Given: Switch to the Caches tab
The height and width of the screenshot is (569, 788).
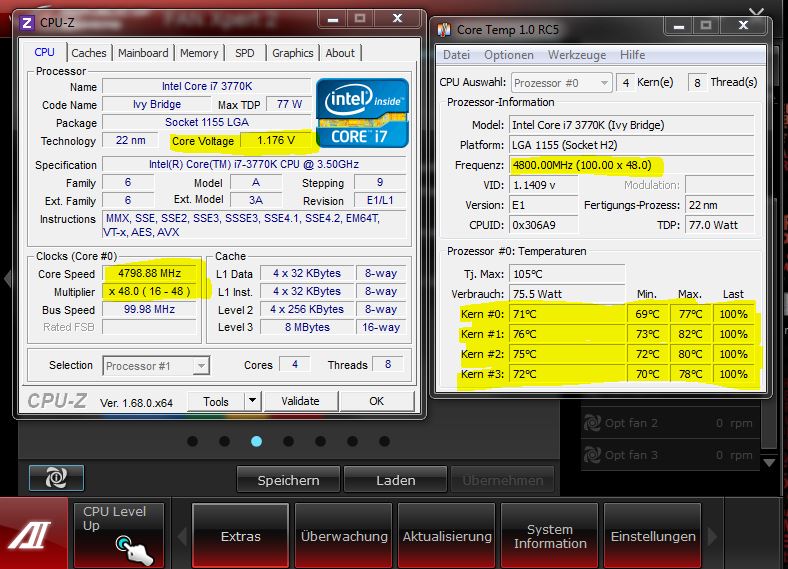Looking at the screenshot, I should (89, 53).
